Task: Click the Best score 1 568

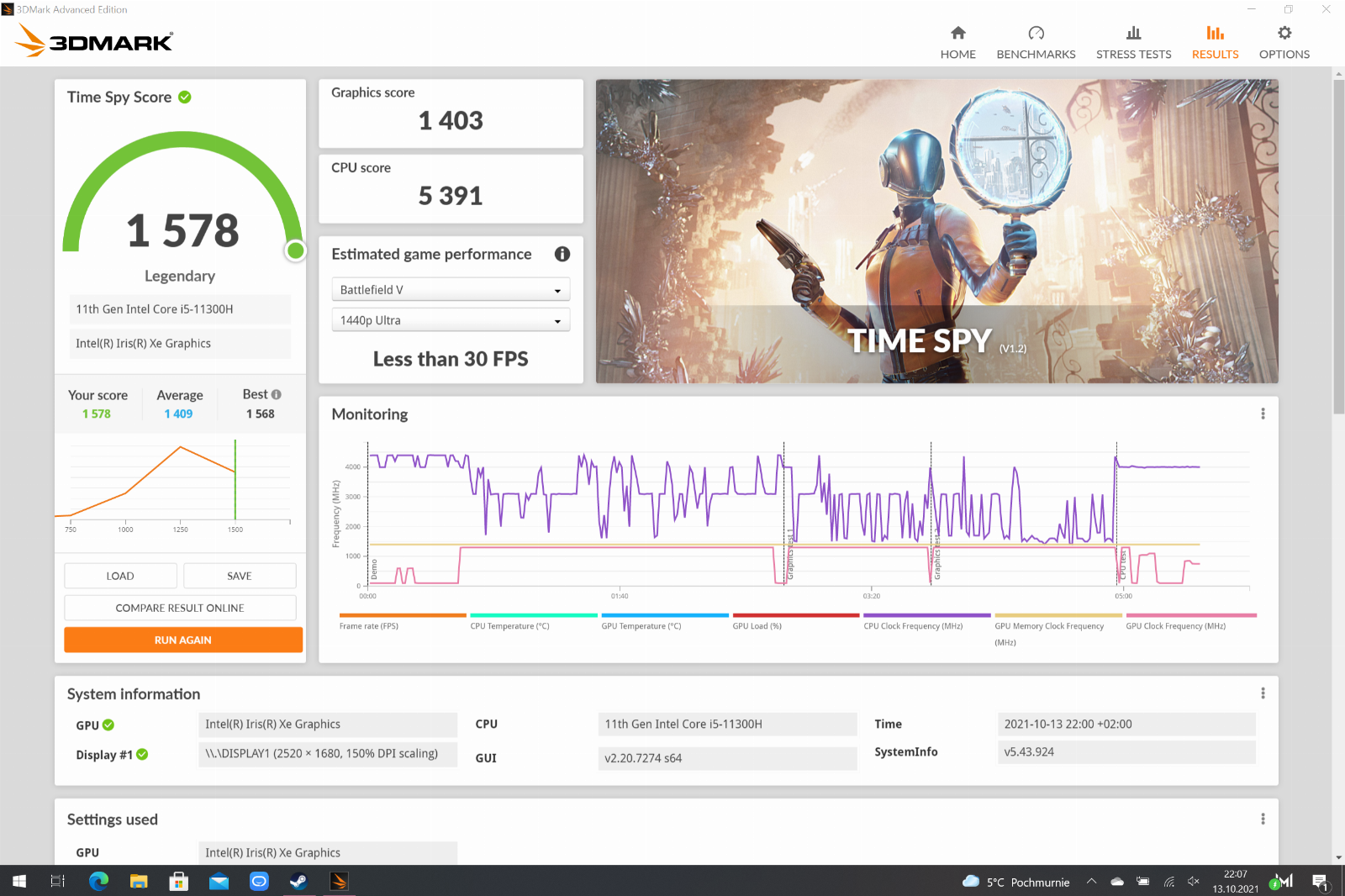Action: pyautogui.click(x=261, y=414)
